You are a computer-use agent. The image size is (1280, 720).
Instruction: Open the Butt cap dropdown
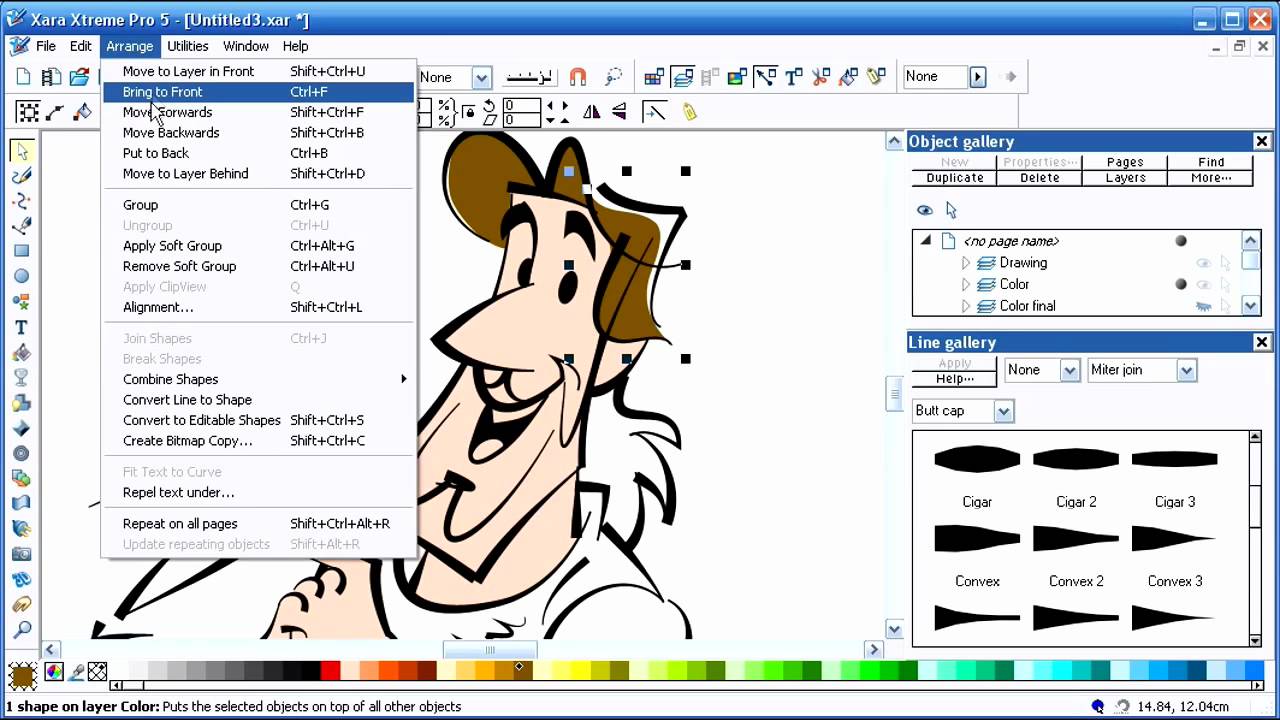coord(1003,411)
